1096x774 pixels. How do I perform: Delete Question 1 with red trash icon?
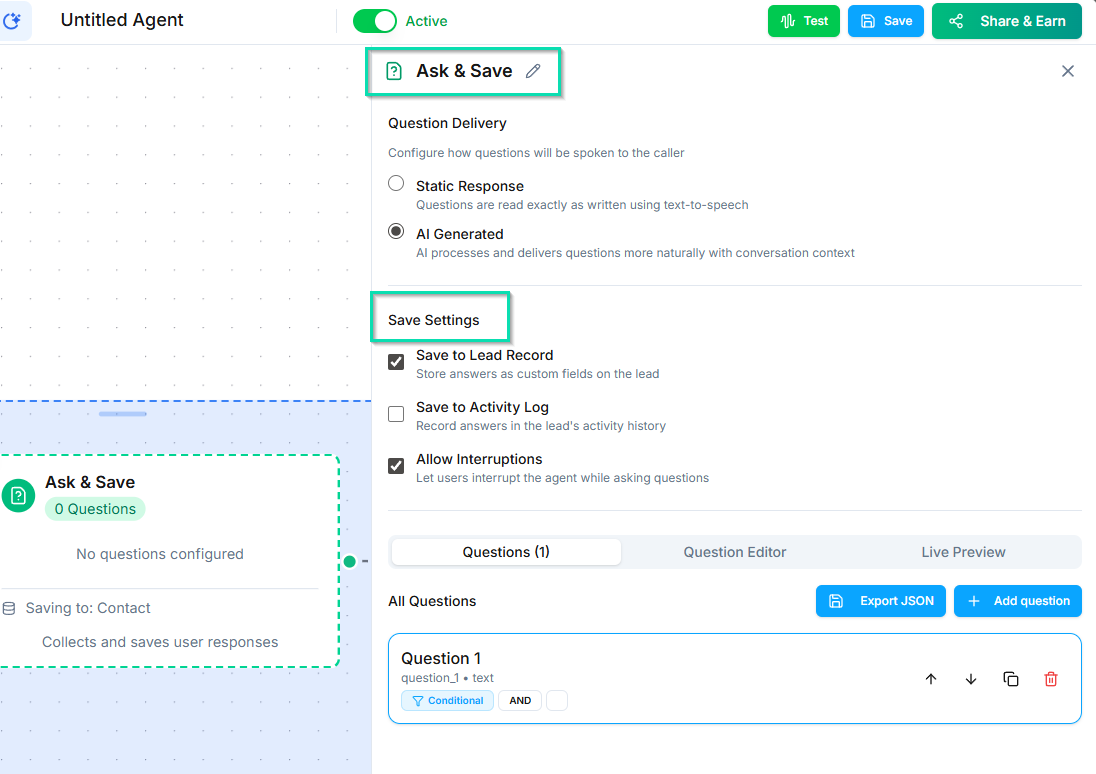1051,679
